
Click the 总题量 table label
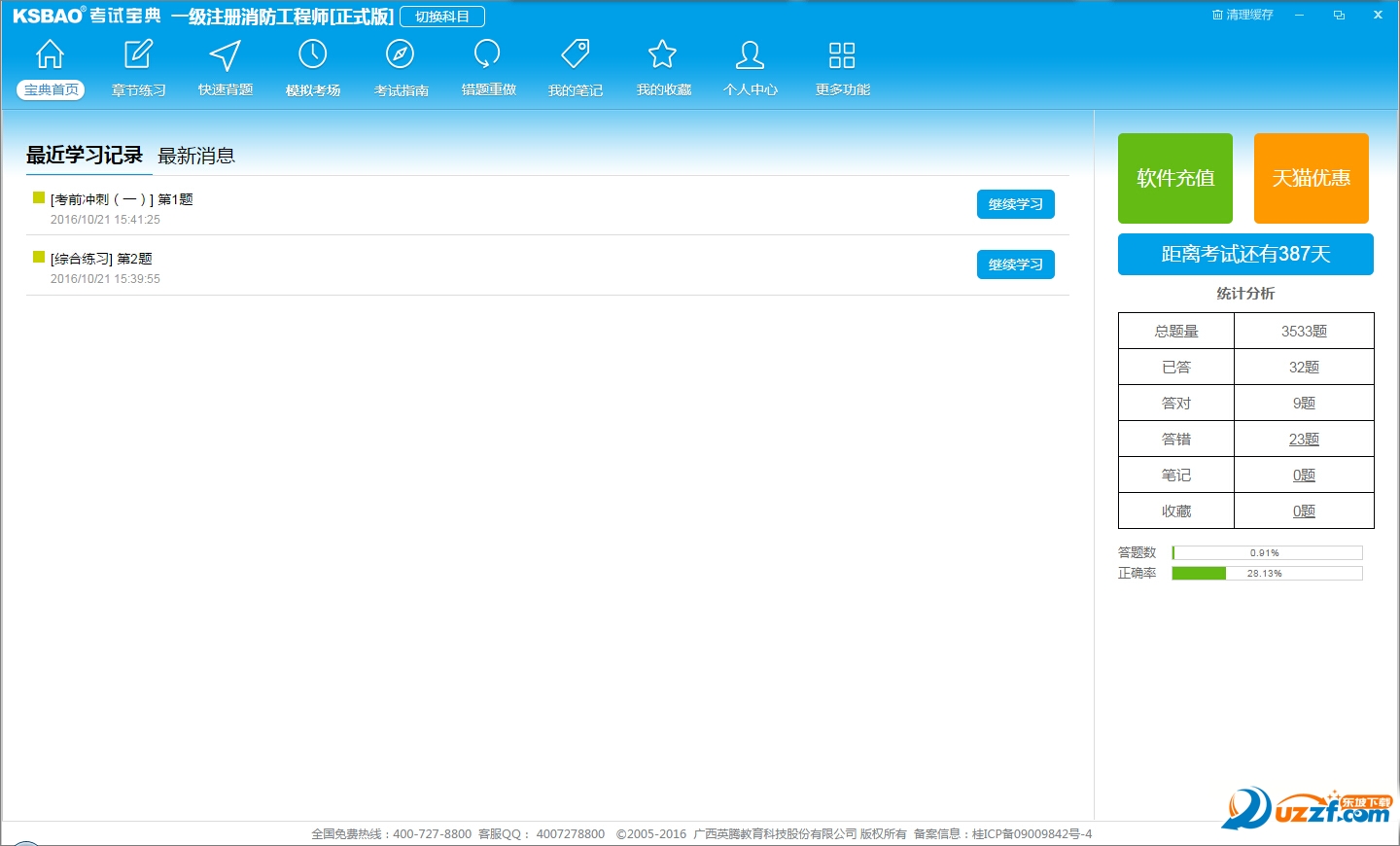coord(1176,332)
